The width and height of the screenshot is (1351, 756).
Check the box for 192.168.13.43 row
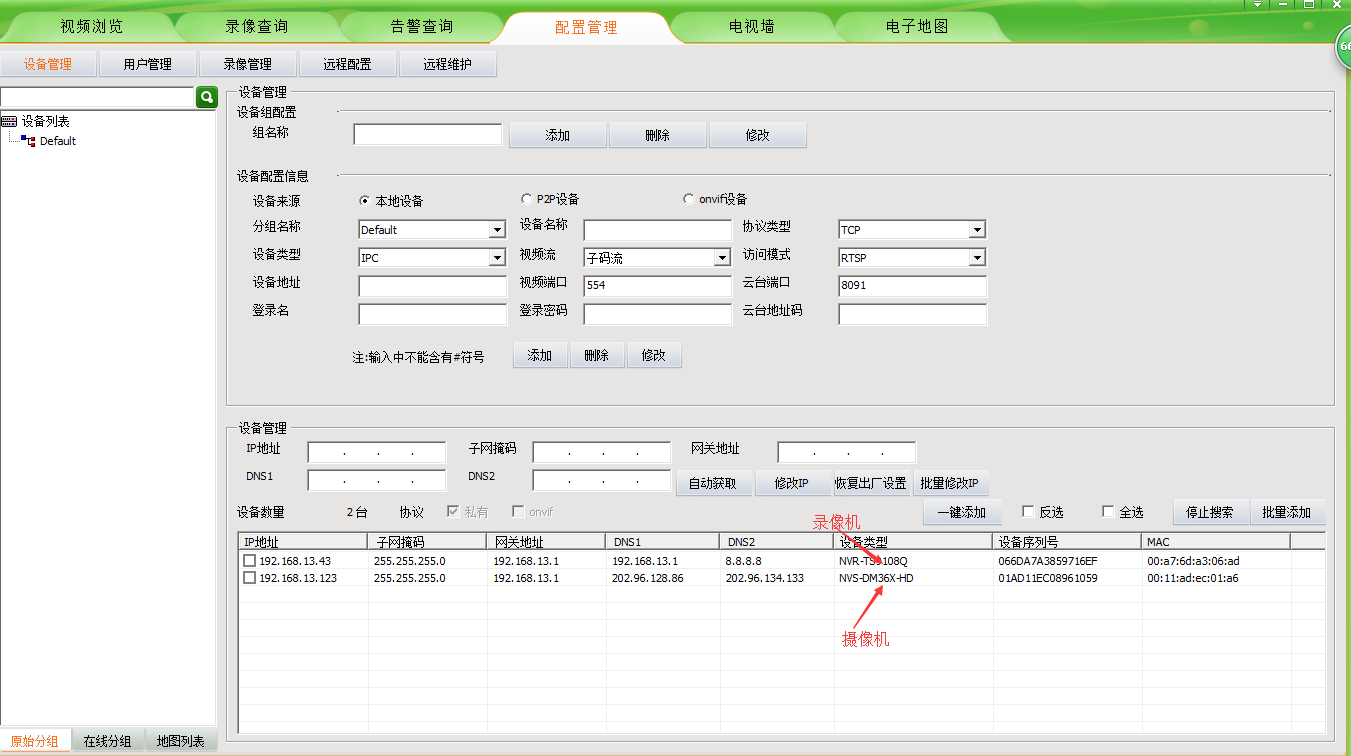(250, 561)
